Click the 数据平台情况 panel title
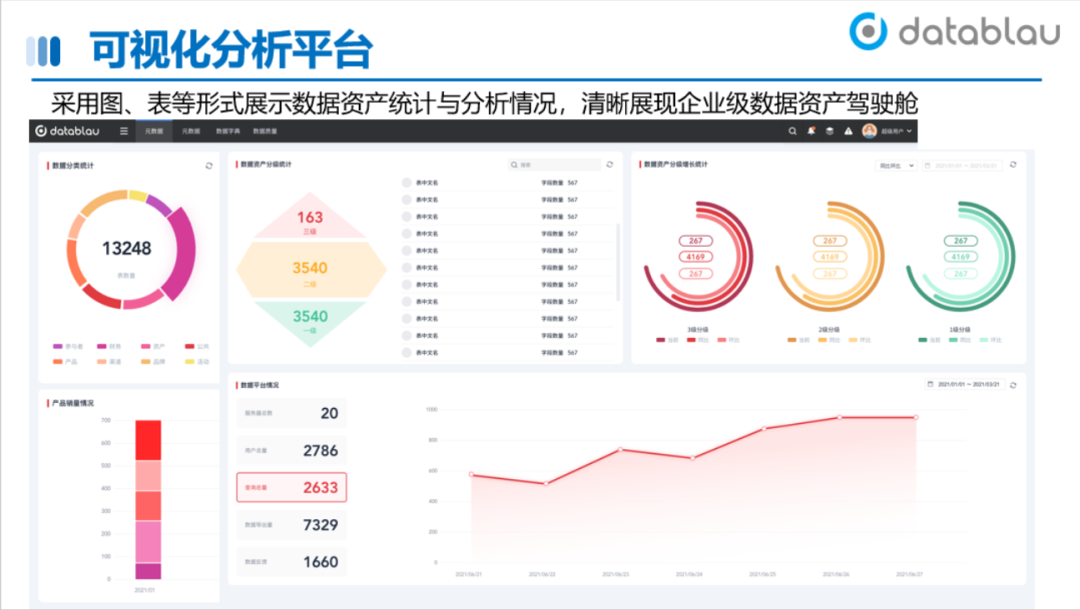The width and height of the screenshot is (1080, 610). point(260,385)
